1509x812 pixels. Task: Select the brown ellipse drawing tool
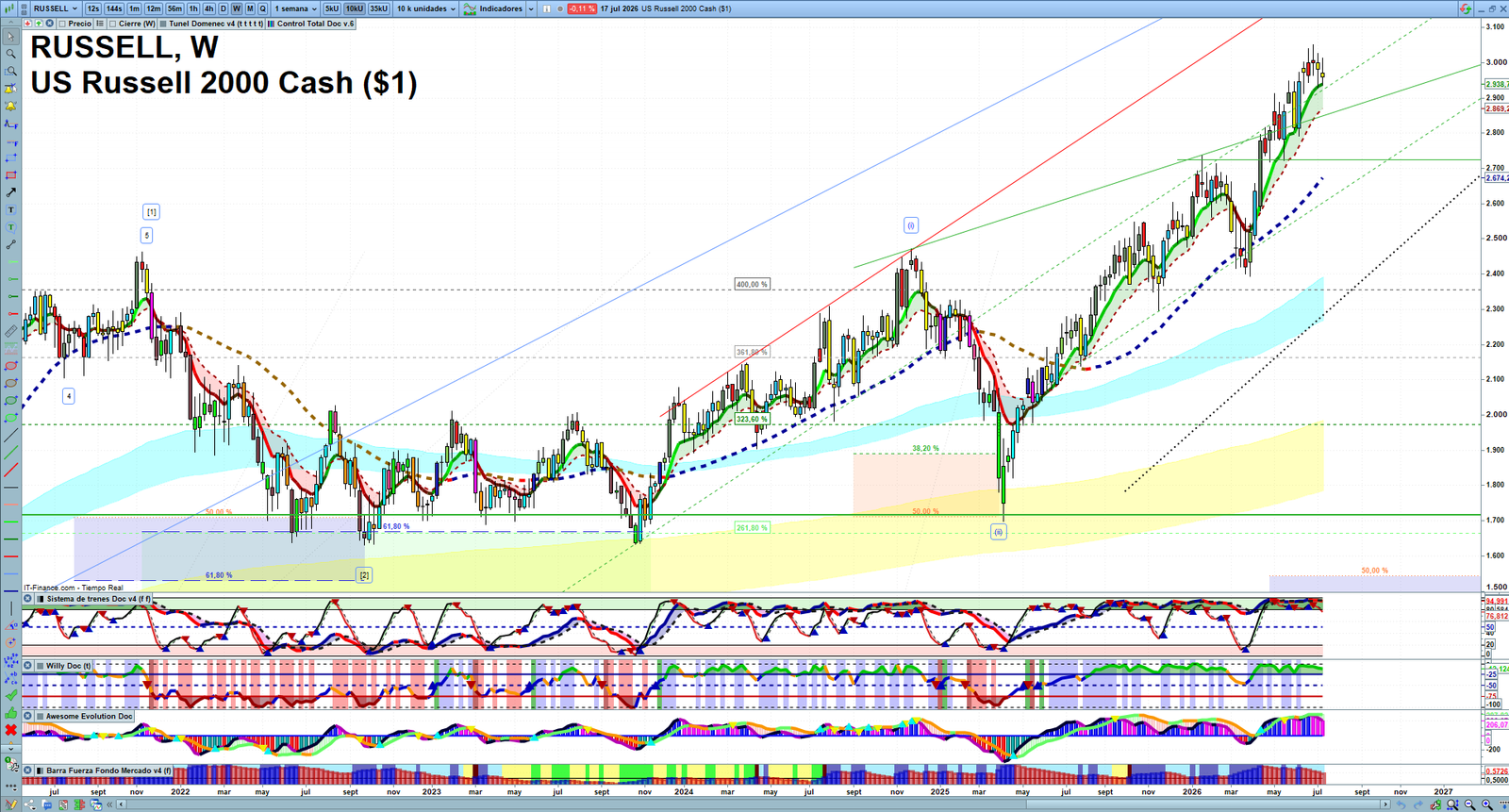(x=10, y=383)
